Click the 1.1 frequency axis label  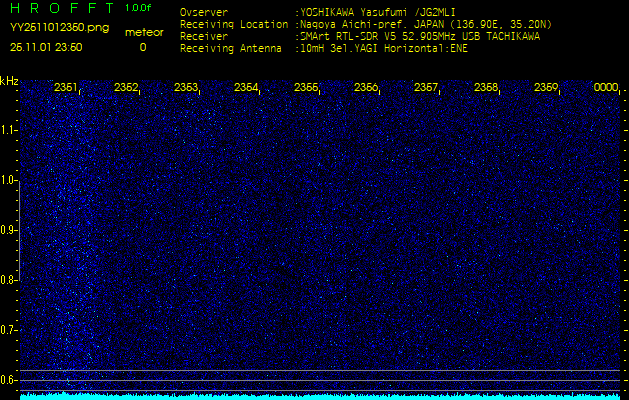point(9,130)
